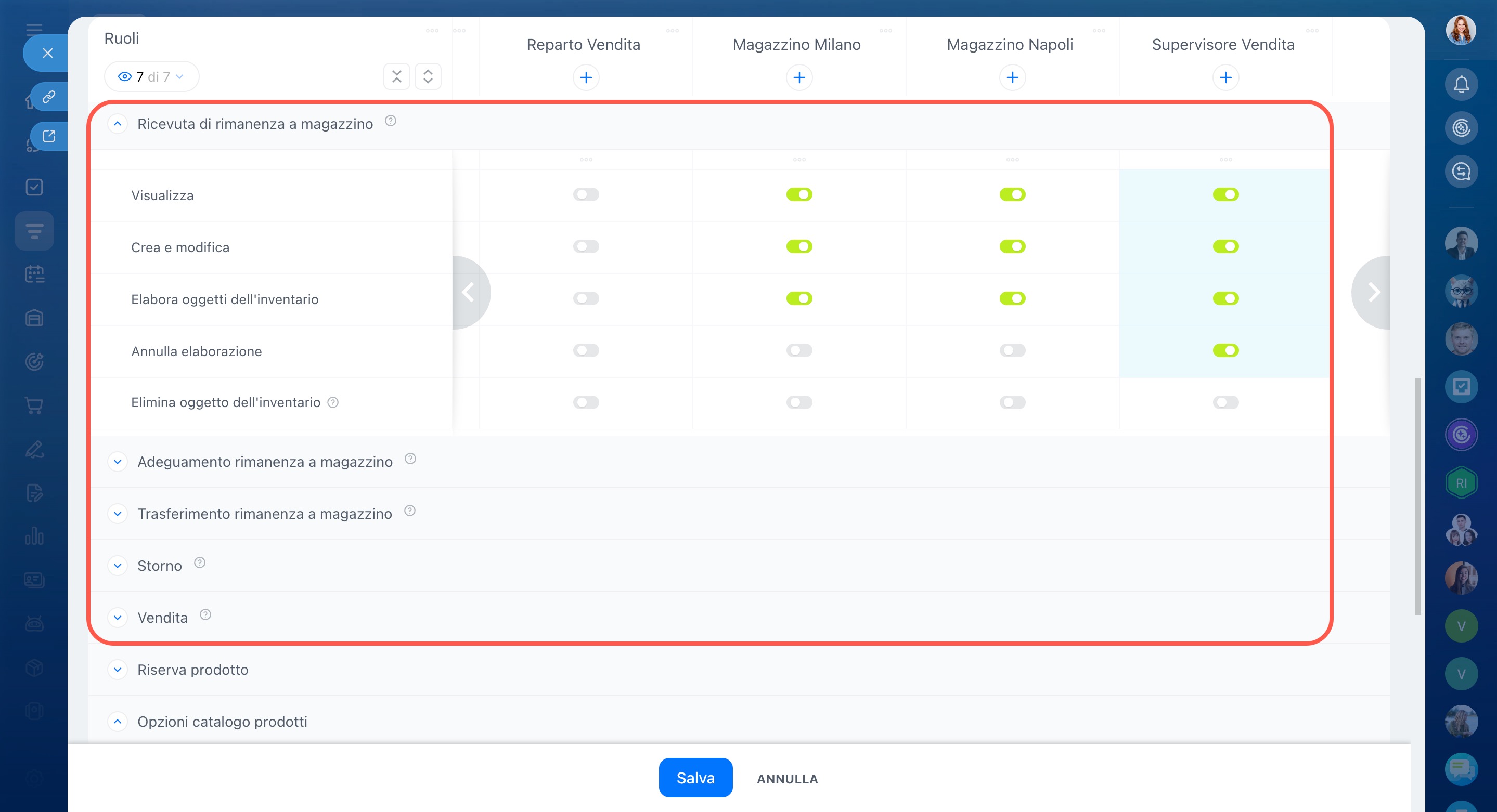Click the ANNULLA link
The height and width of the screenshot is (812, 1497).
pyautogui.click(x=787, y=779)
